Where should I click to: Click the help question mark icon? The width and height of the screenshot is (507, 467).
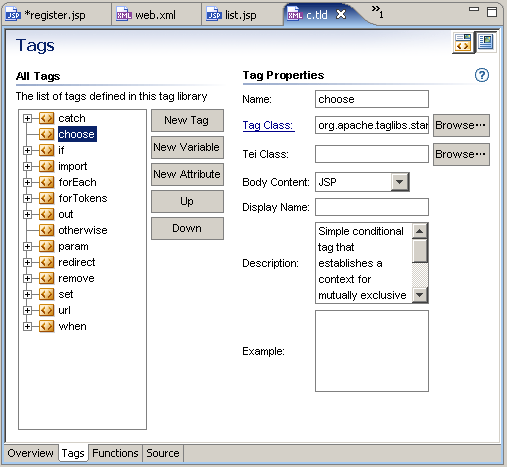[482, 75]
